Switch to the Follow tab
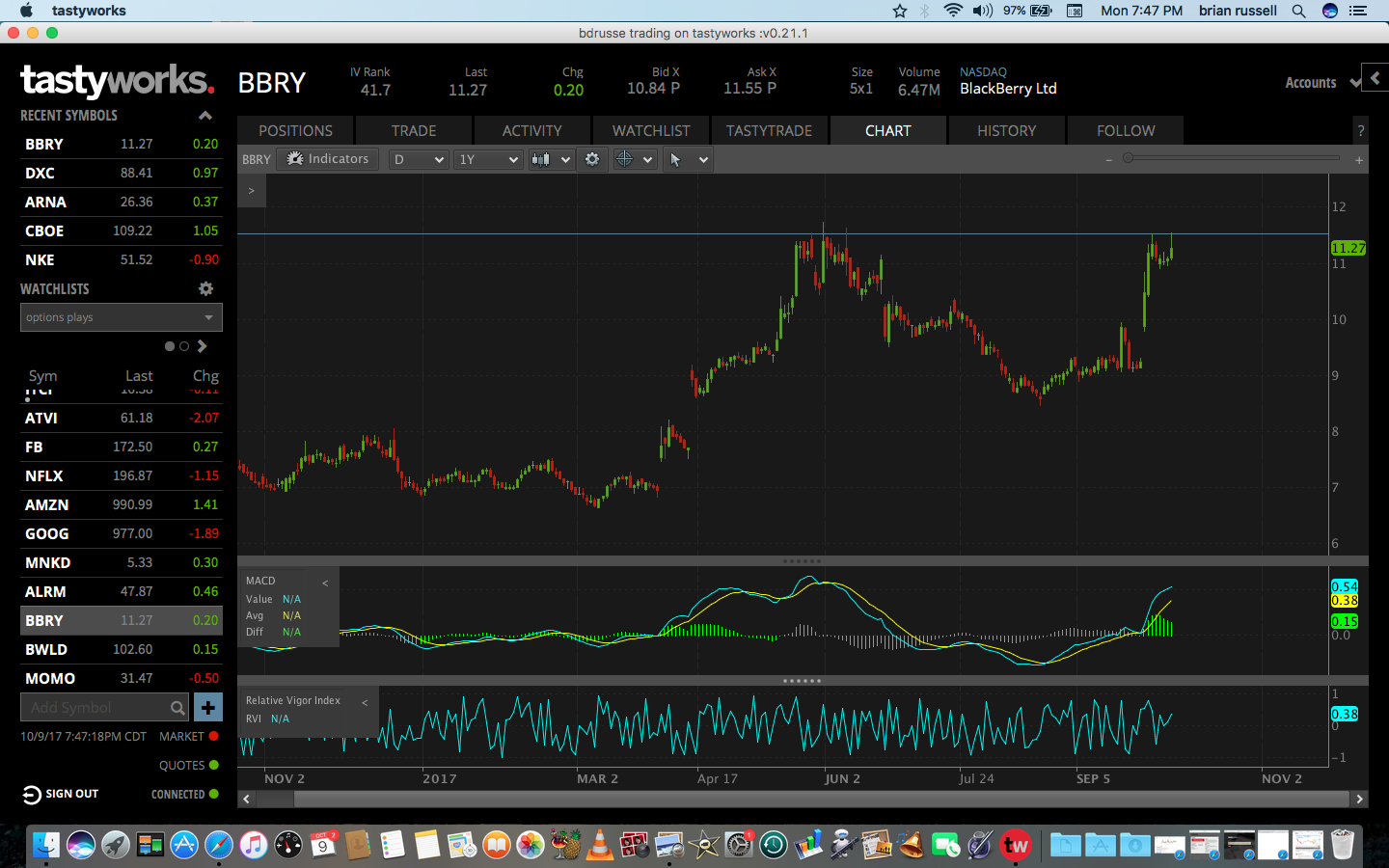1389x868 pixels. point(1126,130)
